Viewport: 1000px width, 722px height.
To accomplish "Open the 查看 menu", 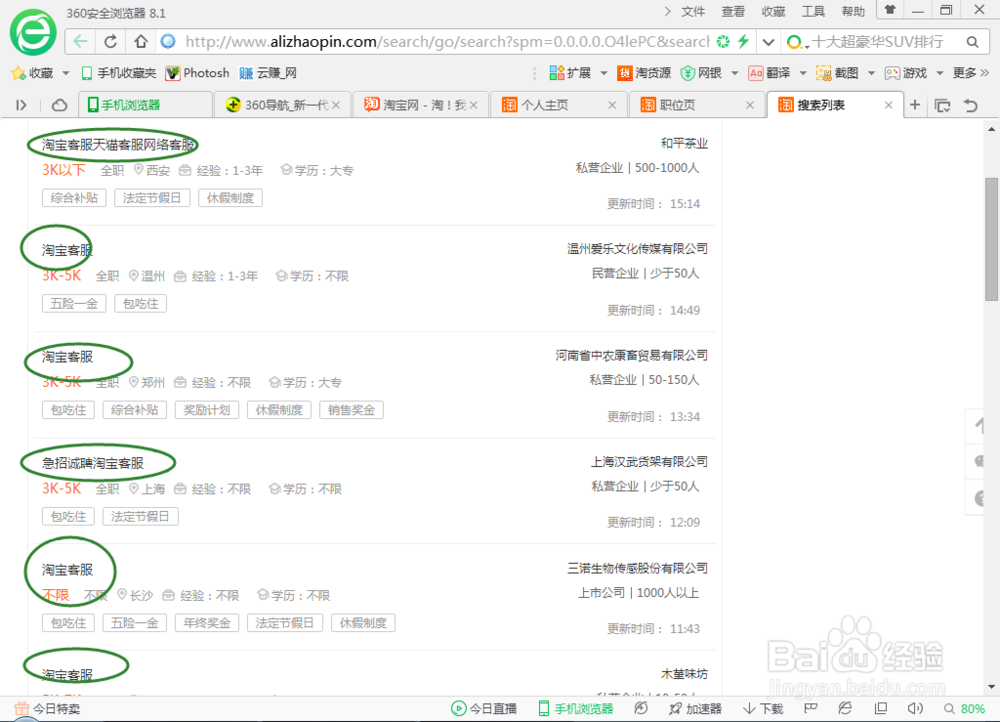I will pyautogui.click(x=733, y=11).
